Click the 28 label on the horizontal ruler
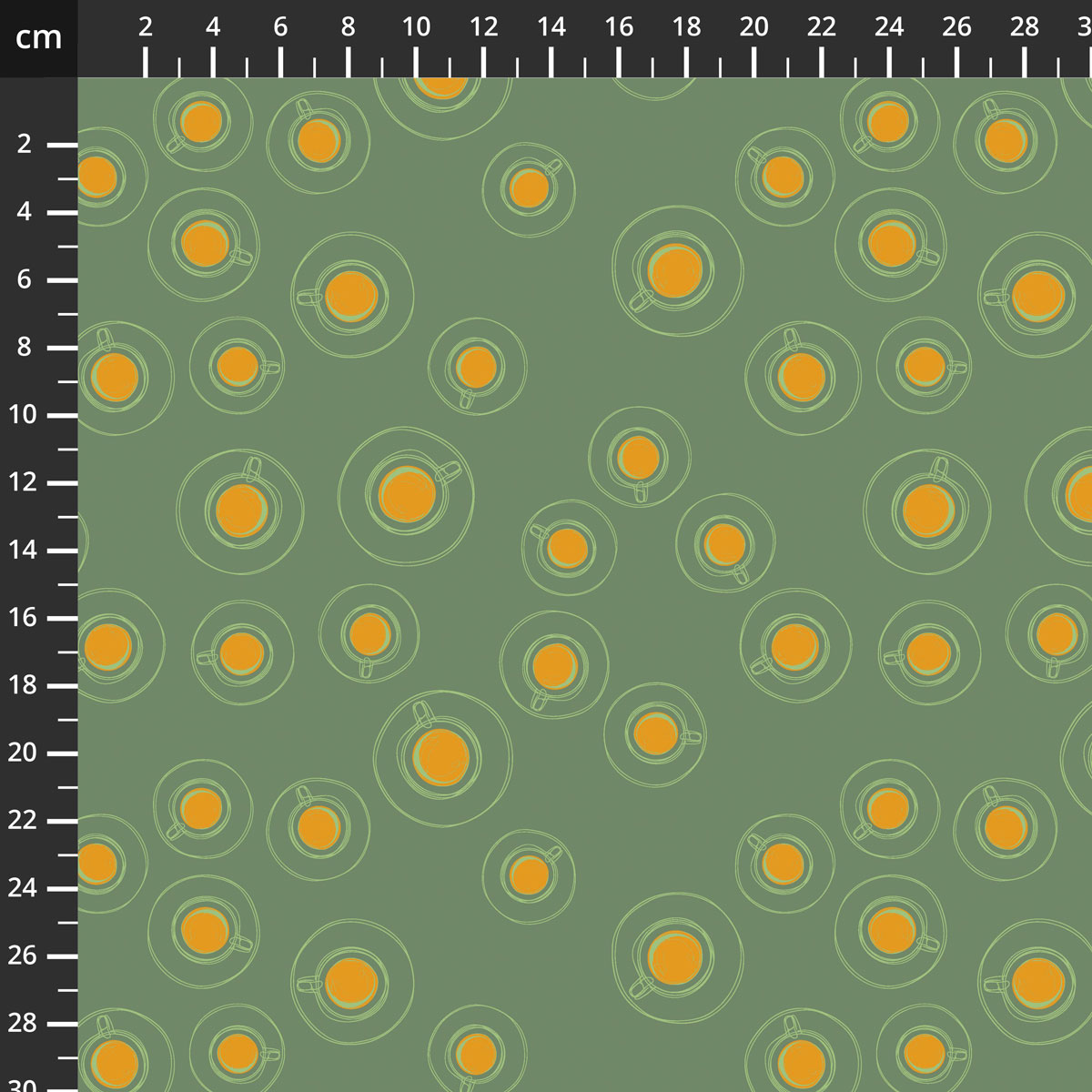This screenshot has height=1092, width=1092. click(x=1025, y=27)
